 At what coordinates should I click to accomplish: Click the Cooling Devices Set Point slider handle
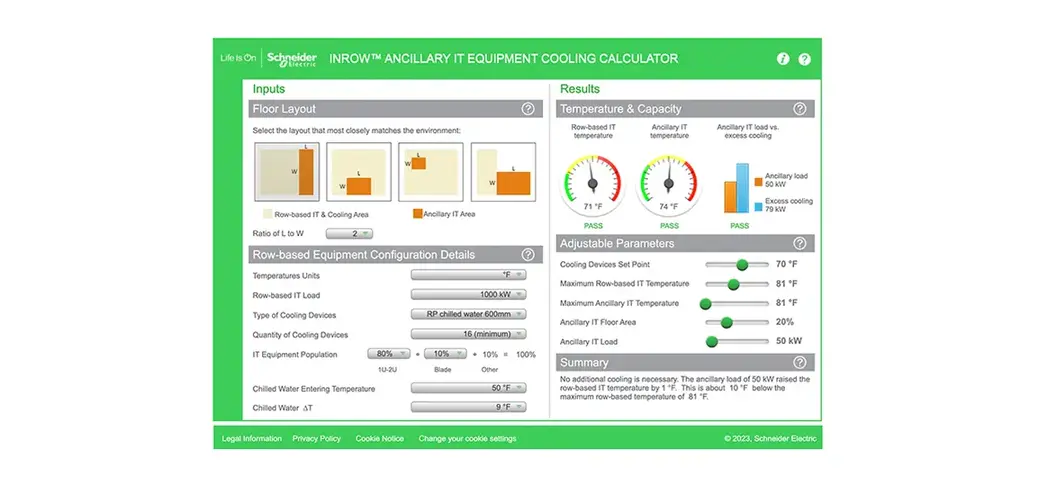pyautogui.click(x=742, y=265)
